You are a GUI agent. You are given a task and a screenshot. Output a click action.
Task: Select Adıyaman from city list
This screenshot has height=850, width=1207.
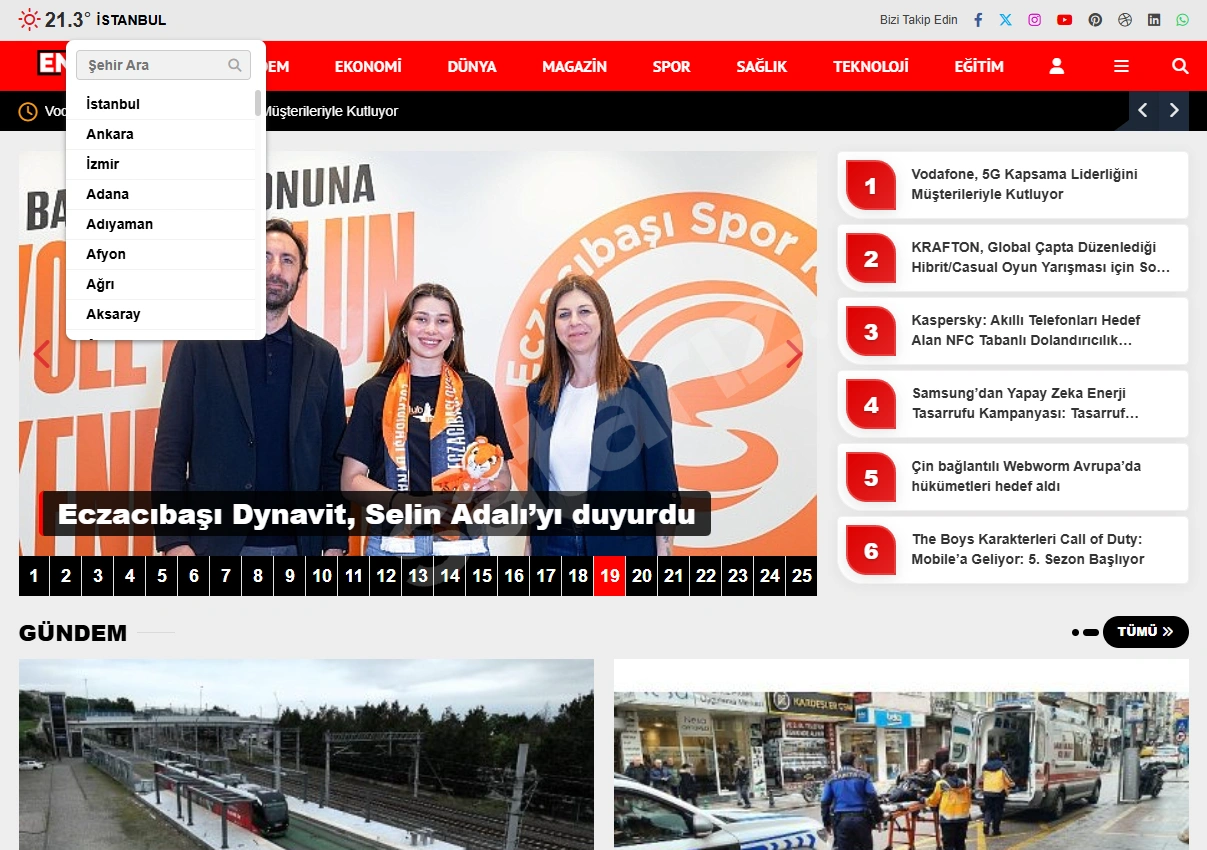tap(161, 224)
